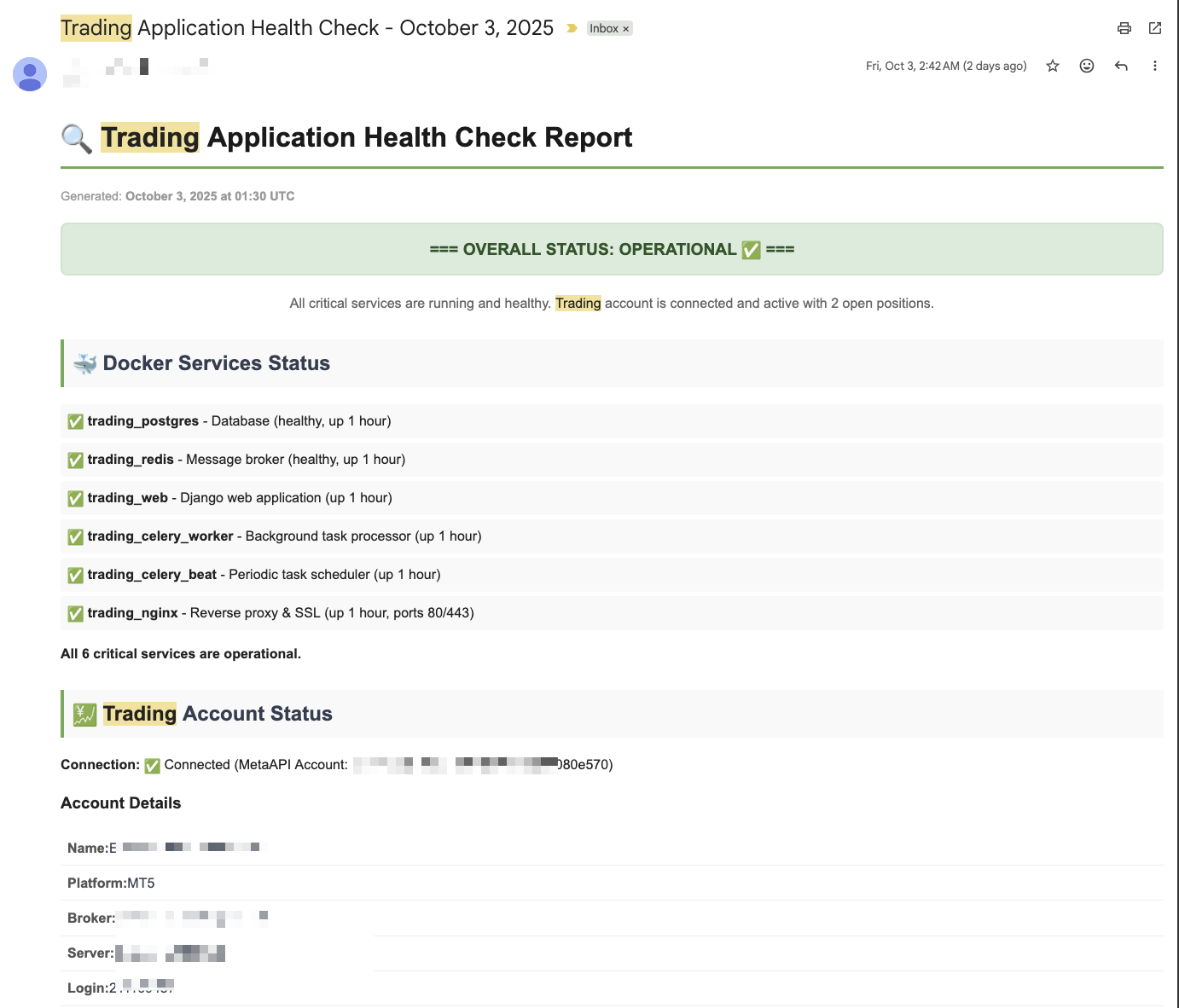Viewport: 1179px width, 1008px height.
Task: Click the 'Trading Account Status' section heading
Action: pyautogui.click(x=612, y=714)
